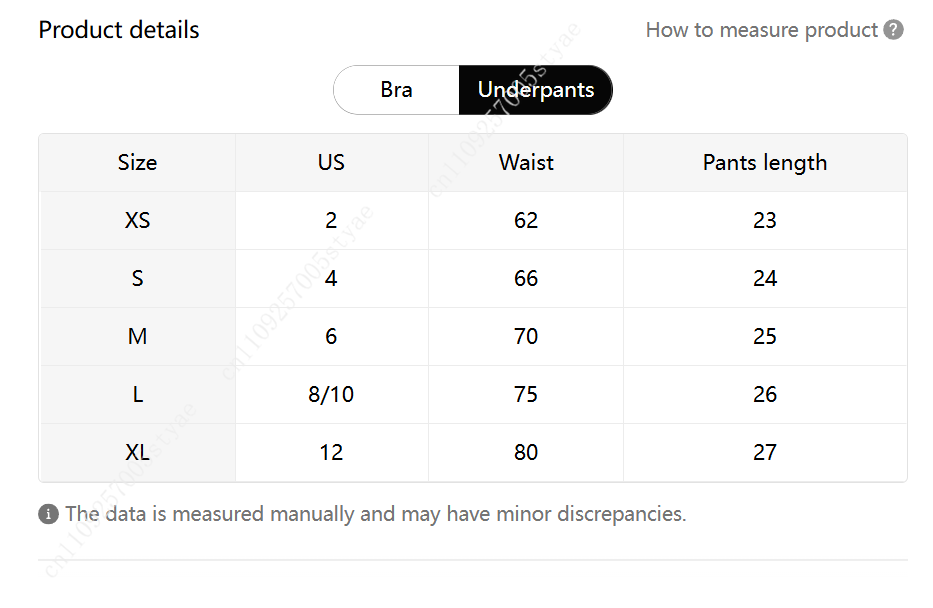Image resolution: width=933 pixels, height=608 pixels.
Task: Click the Pants length column header
Action: click(765, 162)
